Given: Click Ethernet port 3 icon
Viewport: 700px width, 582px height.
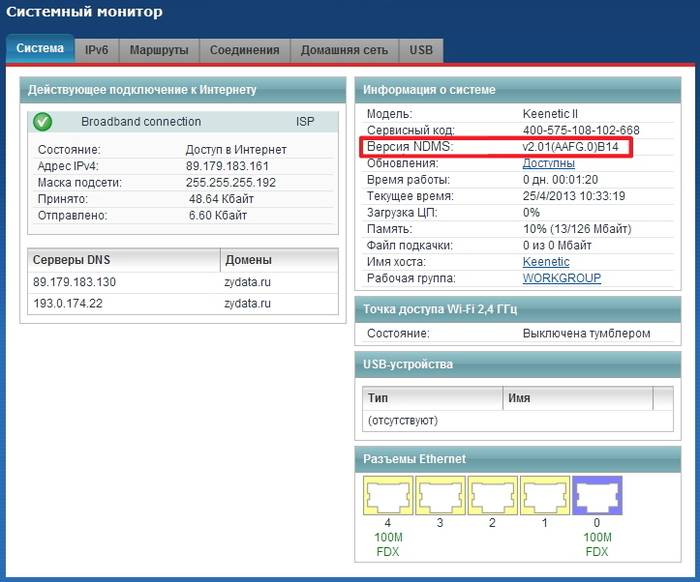Looking at the screenshot, I should pos(438,495).
